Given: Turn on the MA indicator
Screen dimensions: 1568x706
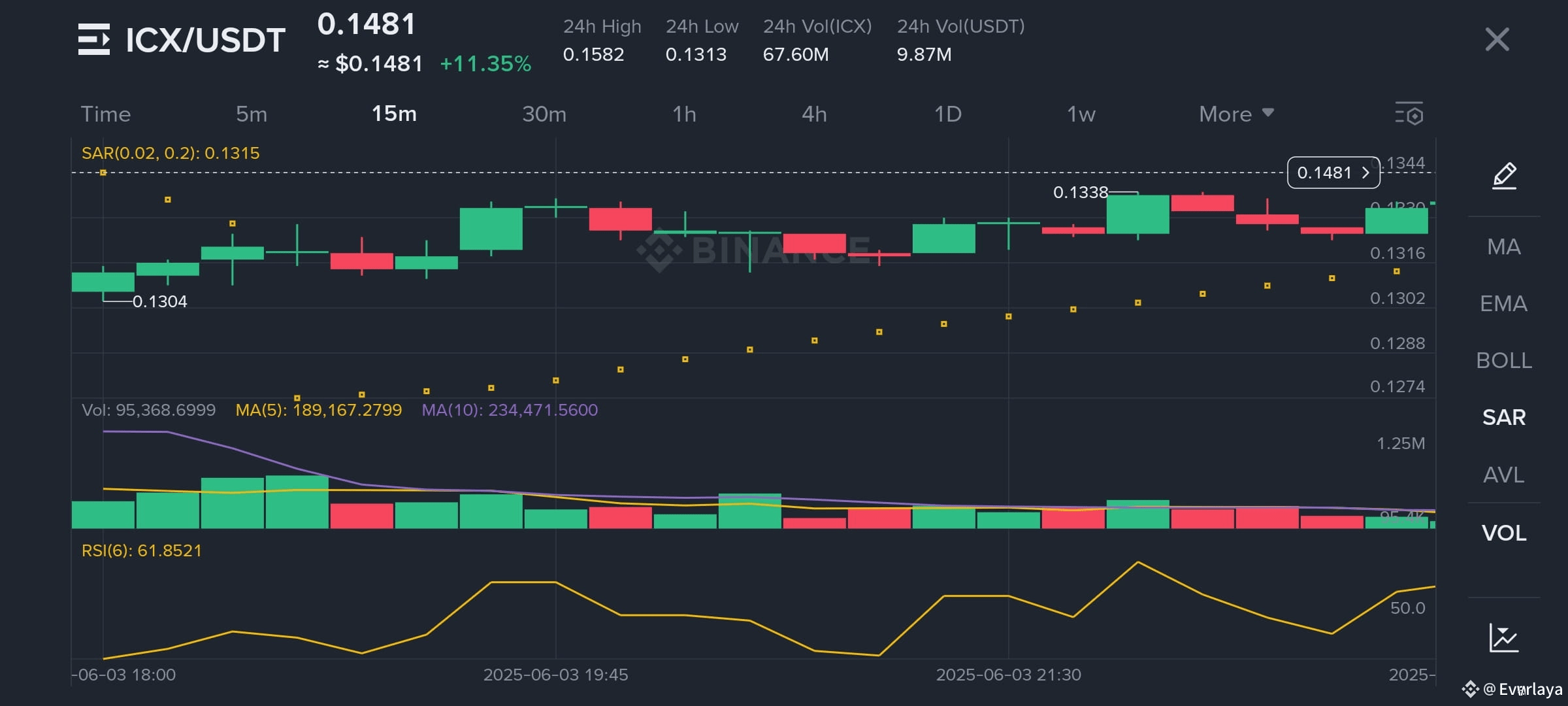Looking at the screenshot, I should coord(1503,246).
